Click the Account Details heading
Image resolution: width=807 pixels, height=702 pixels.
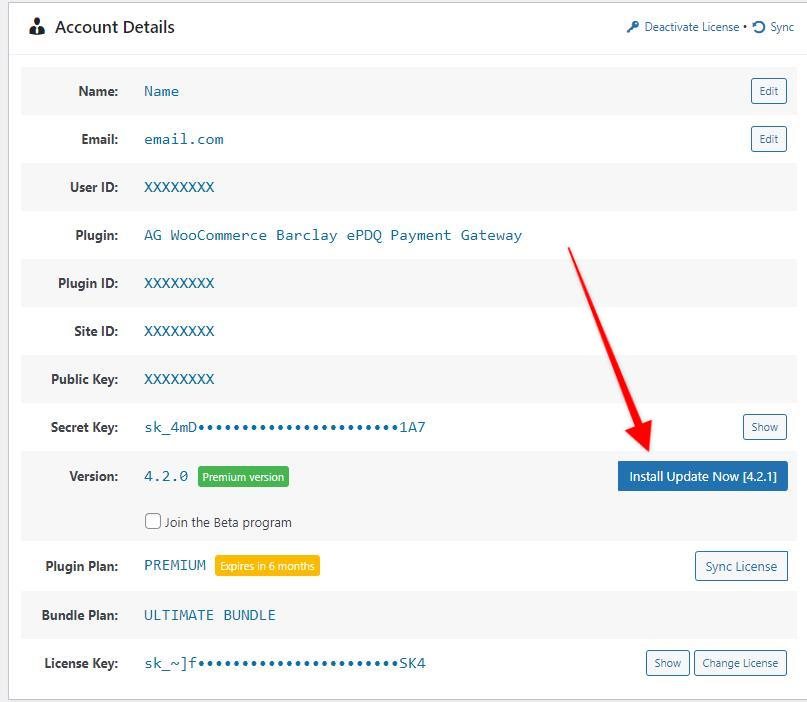(115, 27)
